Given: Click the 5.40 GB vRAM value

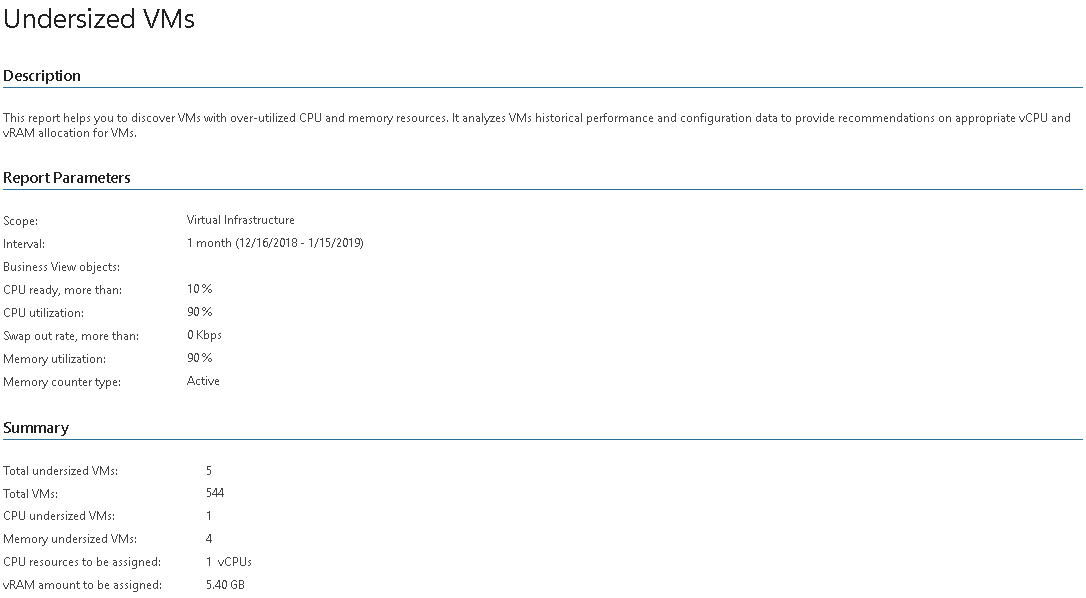Looking at the screenshot, I should (x=225, y=584).
